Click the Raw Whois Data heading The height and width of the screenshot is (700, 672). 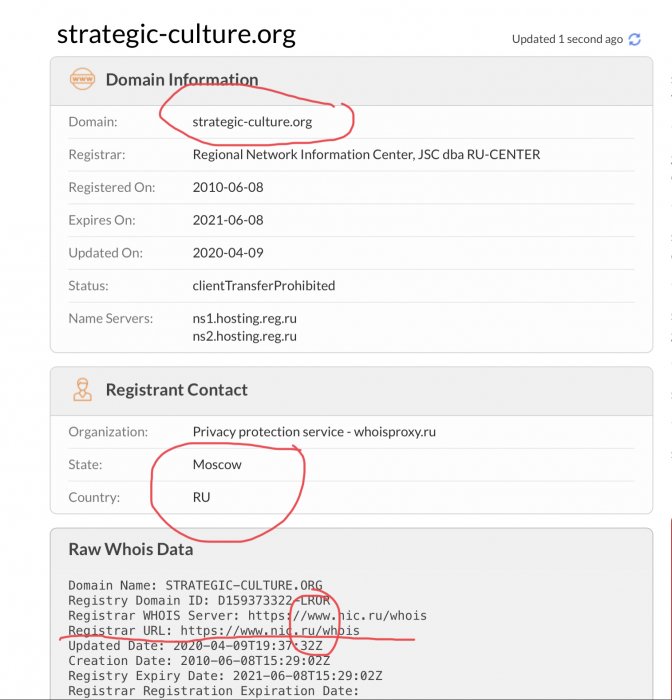tap(131, 549)
